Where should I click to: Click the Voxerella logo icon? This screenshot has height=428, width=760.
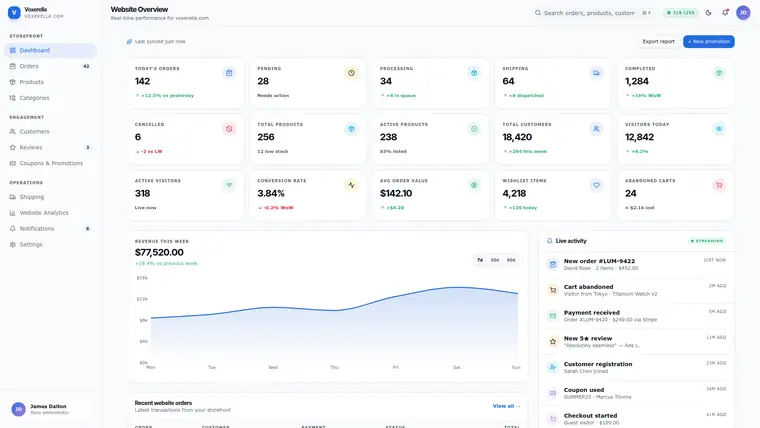(14, 13)
